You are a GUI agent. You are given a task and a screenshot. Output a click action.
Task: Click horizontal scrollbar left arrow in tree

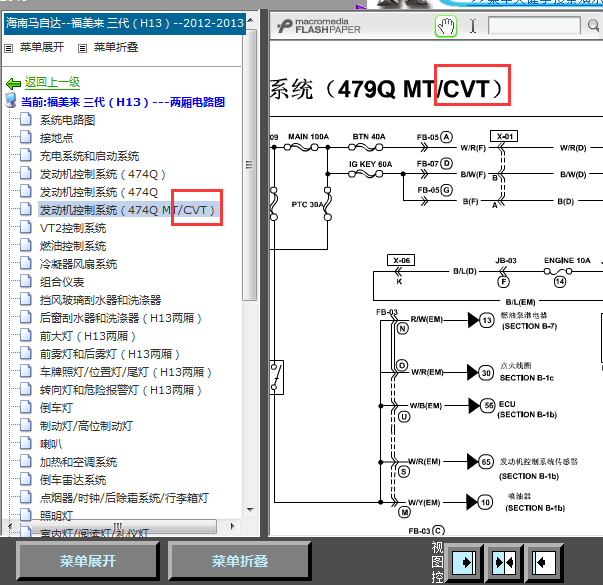10,526
